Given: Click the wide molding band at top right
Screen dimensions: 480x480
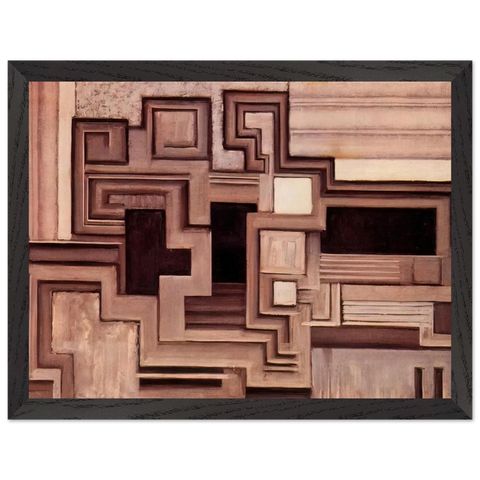Looking at the screenshot, I should 370,119.
